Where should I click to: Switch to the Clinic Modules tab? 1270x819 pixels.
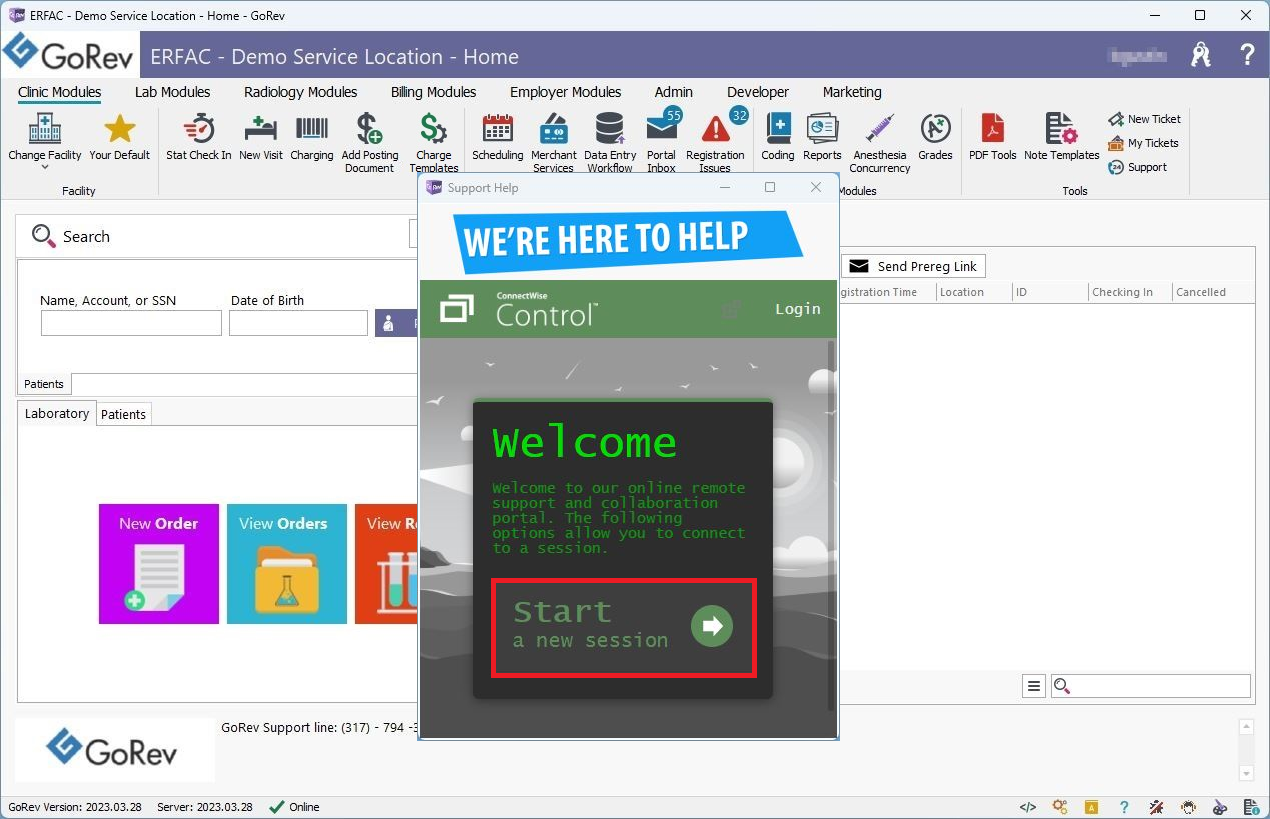click(x=60, y=92)
